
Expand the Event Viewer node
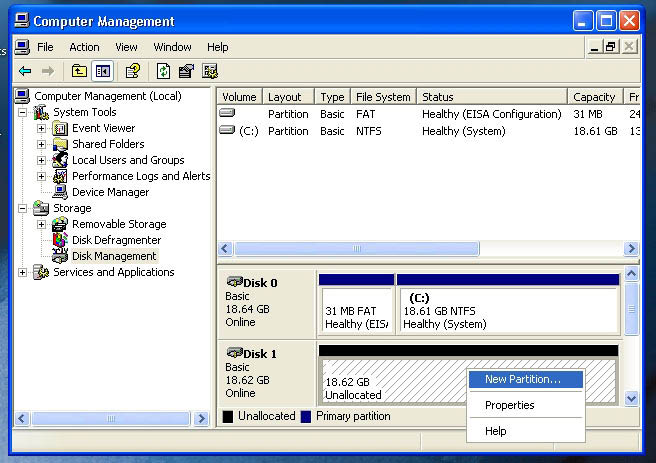pyautogui.click(x=41, y=128)
